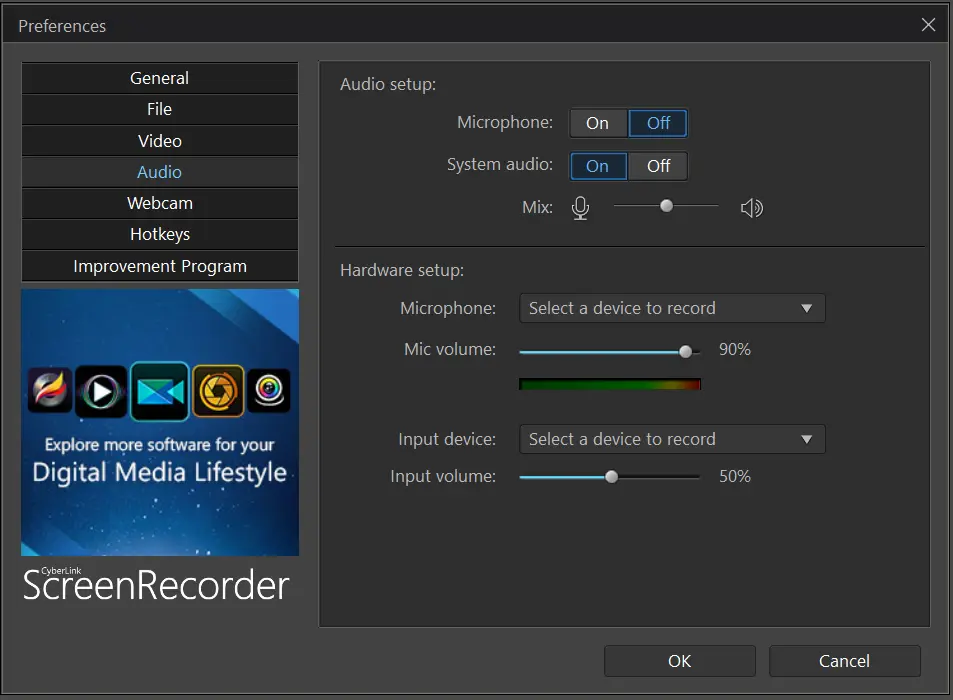Viewport: 953px width, 700px height.
Task: Click the flame product icon in the banner
Action: 50,392
